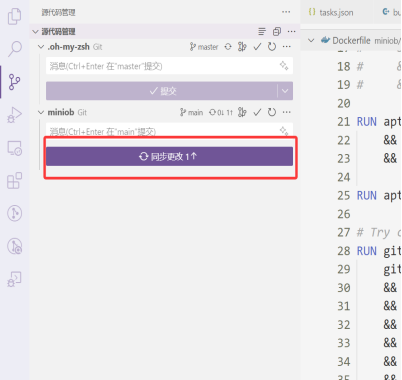Open more actions for .oh-my-zsh repository
Image resolution: width=402 pixels, height=380 pixels.
coord(287,47)
